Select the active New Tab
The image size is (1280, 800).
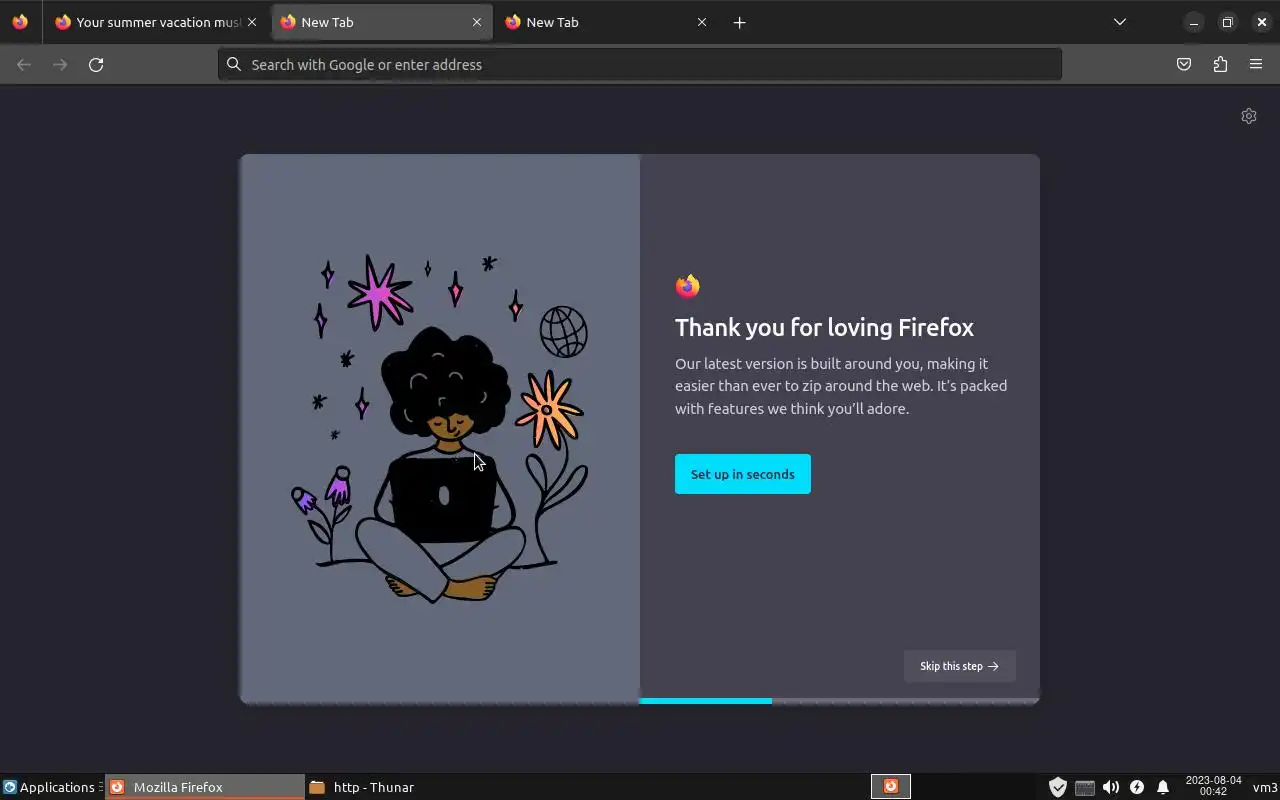[381, 22]
